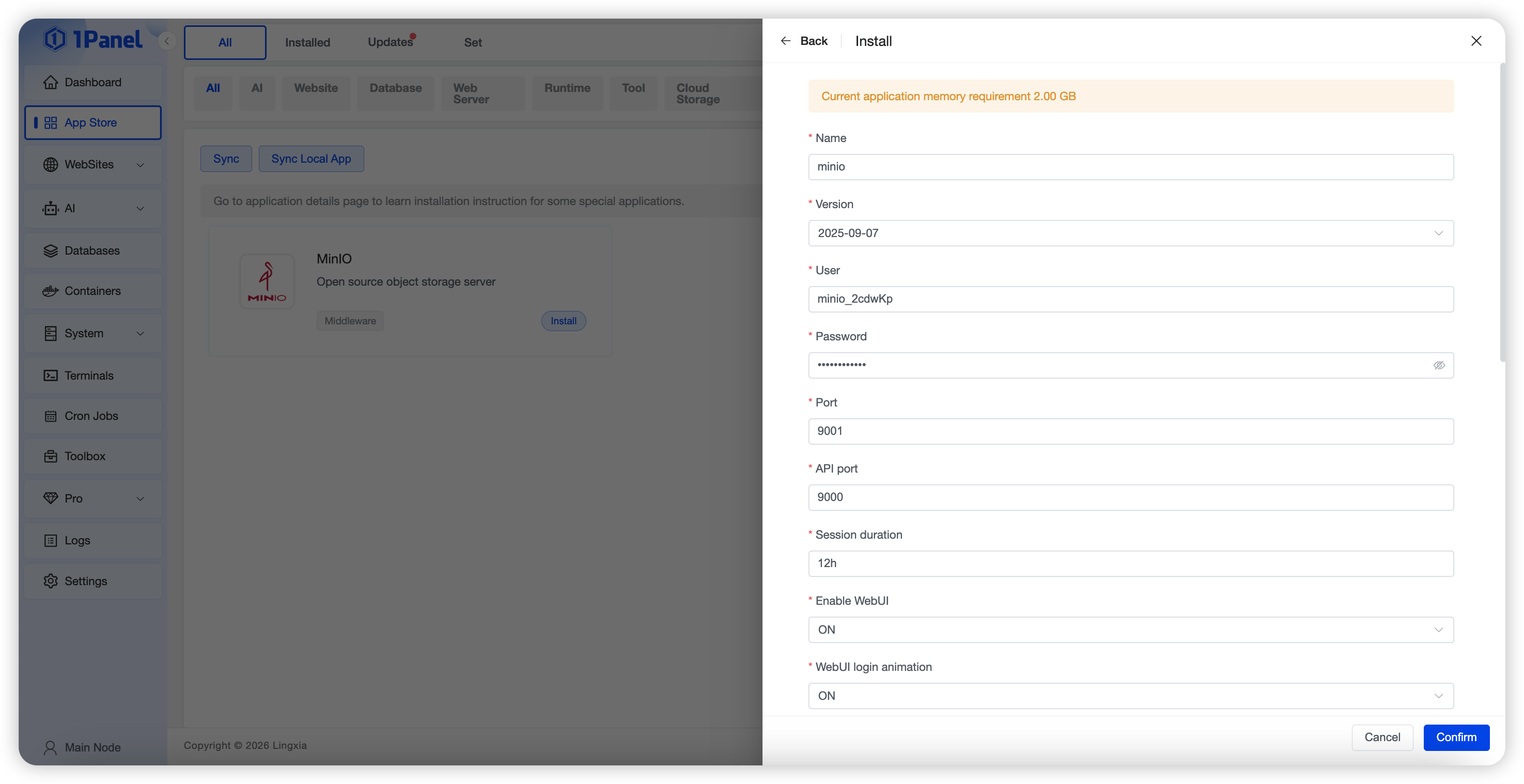Open Terminals via its sidebar icon
Viewport: 1524px width, 784px height.
[50, 375]
